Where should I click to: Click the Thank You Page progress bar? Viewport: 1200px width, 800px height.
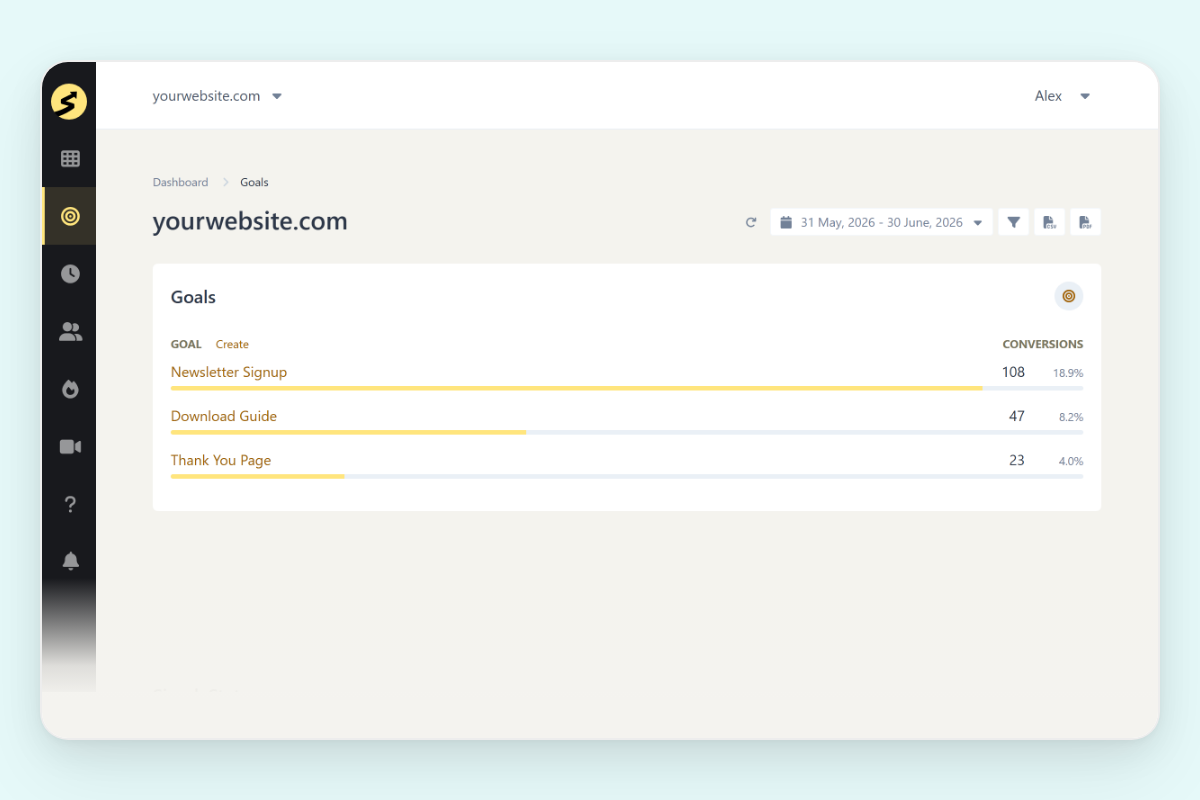[x=627, y=476]
